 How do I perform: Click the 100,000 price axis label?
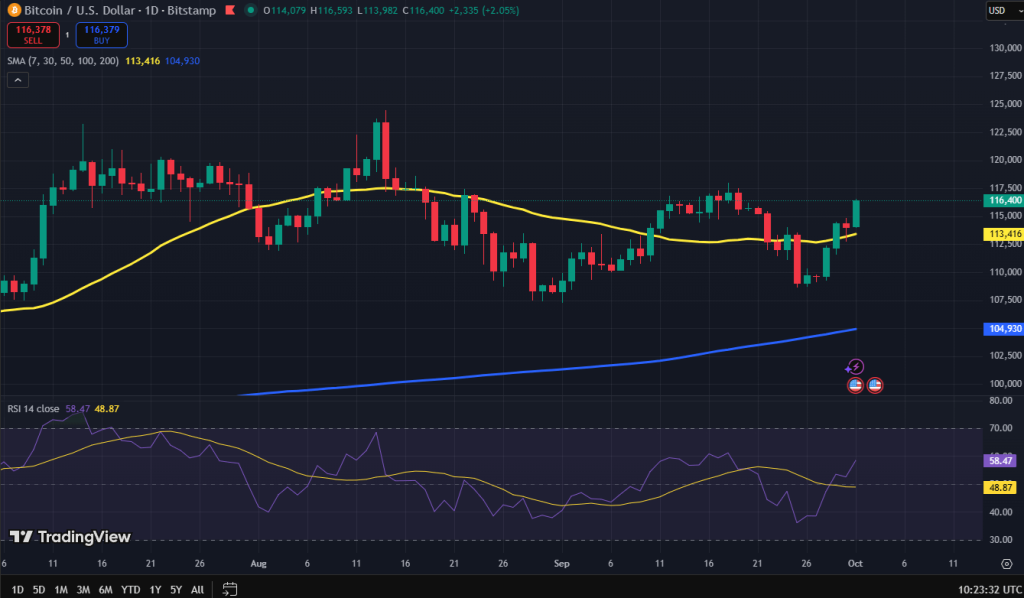[1006, 383]
